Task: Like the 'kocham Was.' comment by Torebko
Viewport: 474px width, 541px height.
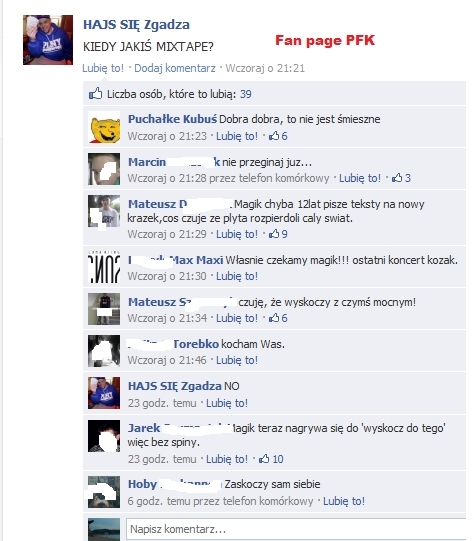Action: tap(237, 360)
